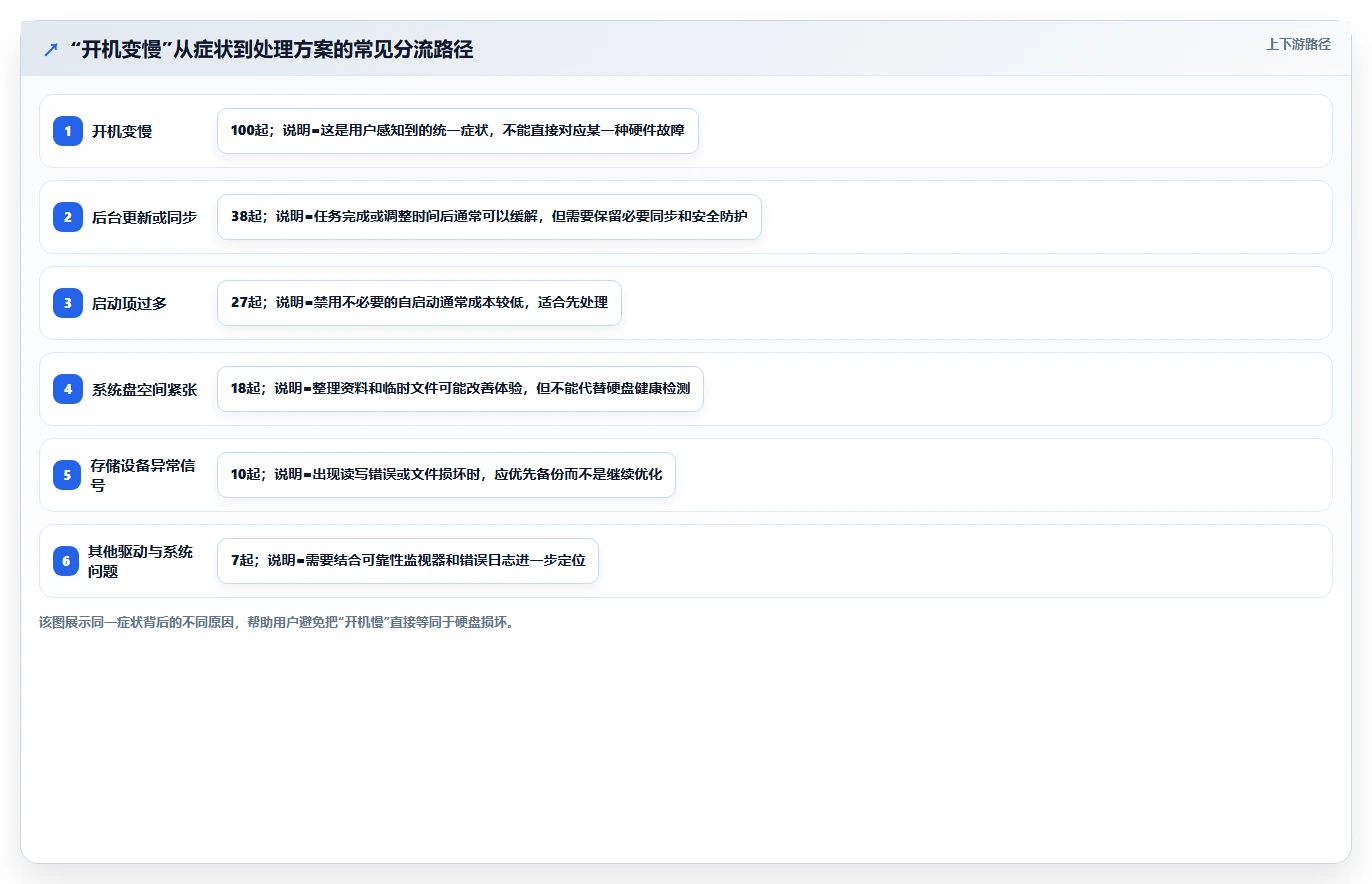
Task: Open the 7起 description box
Action: click(x=407, y=561)
